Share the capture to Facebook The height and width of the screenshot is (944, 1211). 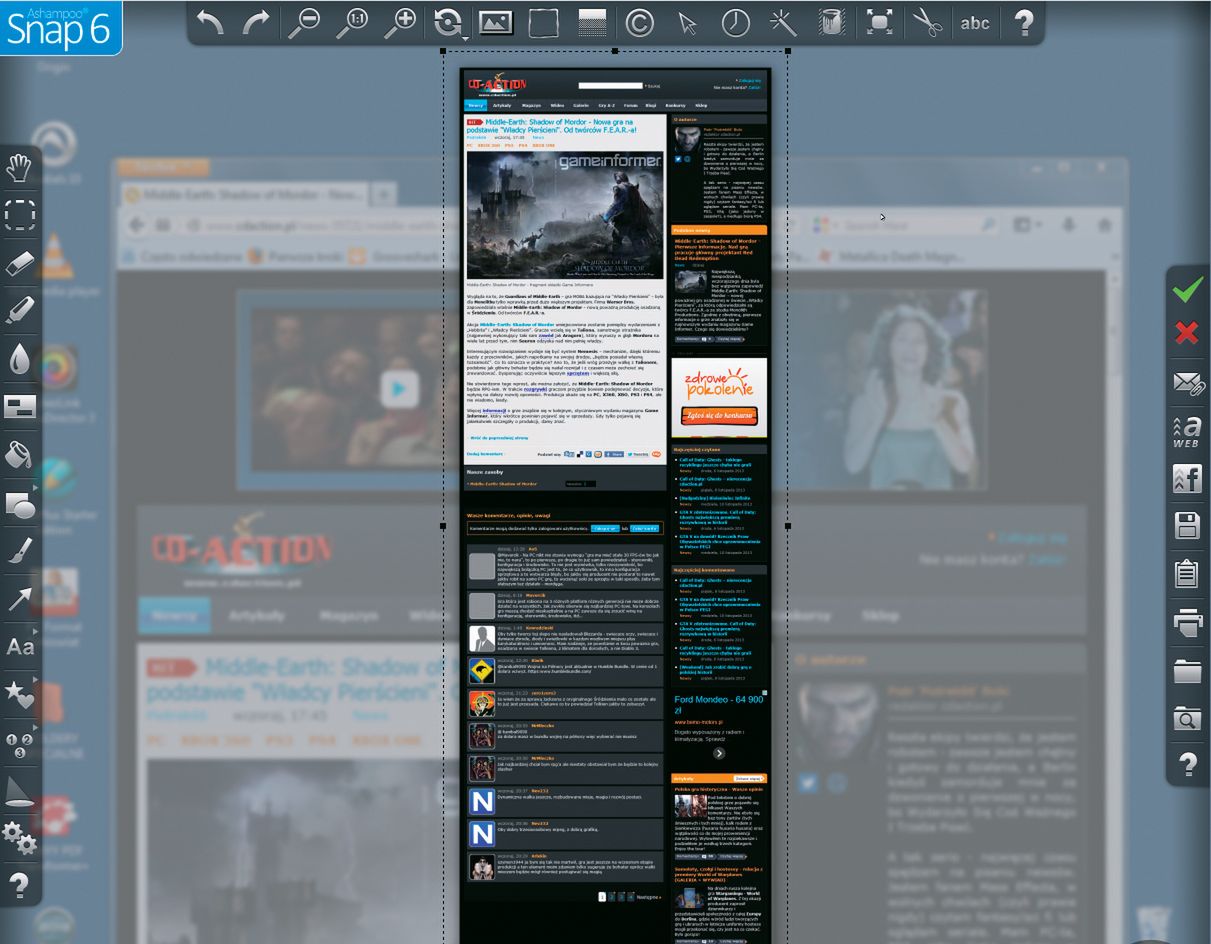click(1187, 479)
